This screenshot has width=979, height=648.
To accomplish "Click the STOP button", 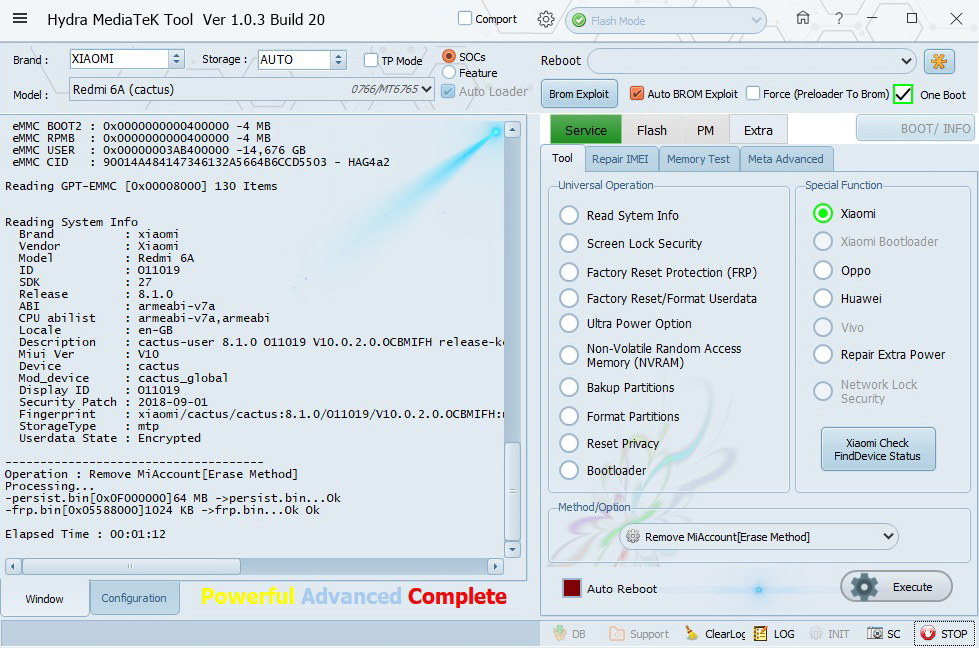I will point(944,634).
